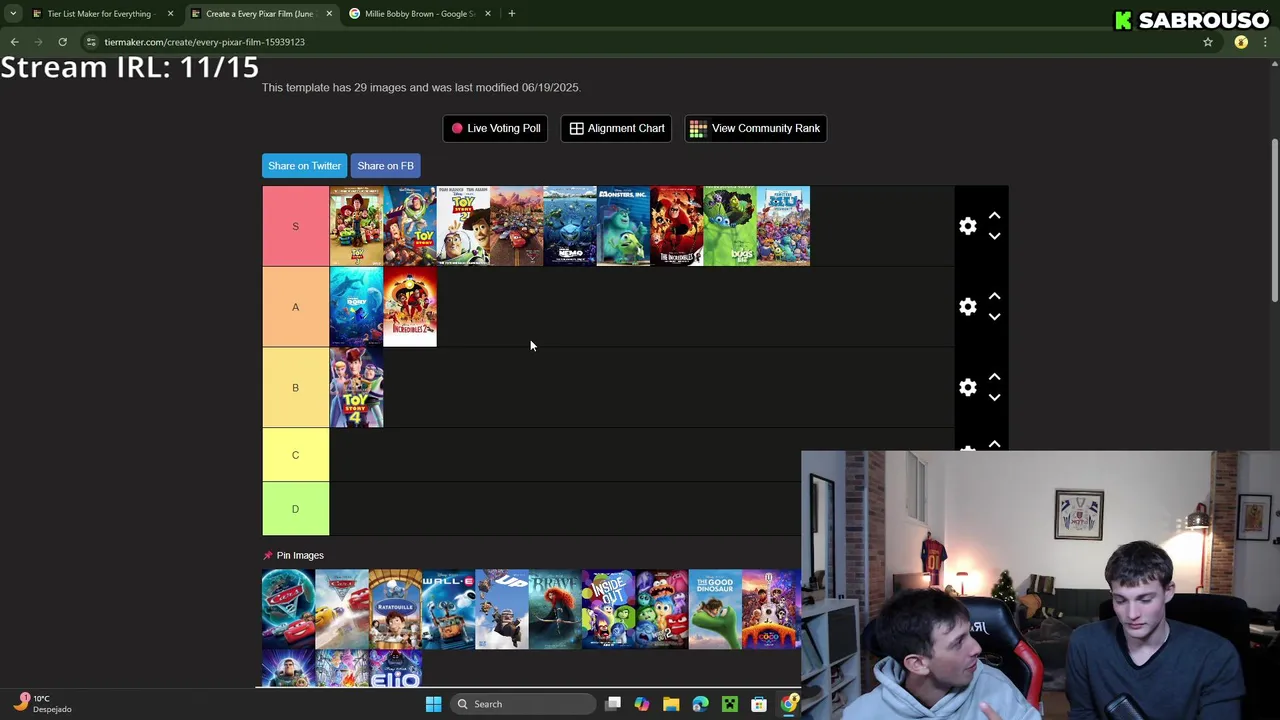
Task: Click the page vertical scrollbar
Action: pos(1275,220)
